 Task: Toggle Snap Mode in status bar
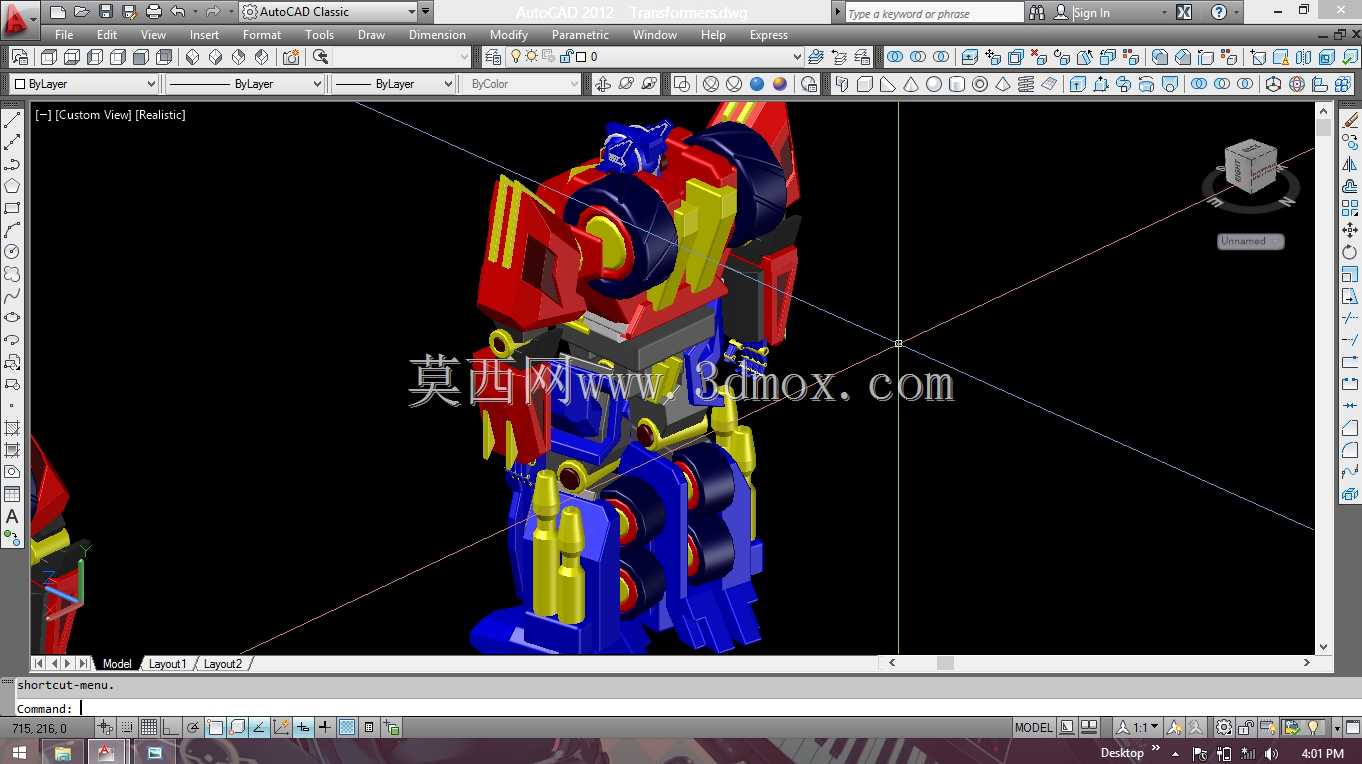click(127, 727)
